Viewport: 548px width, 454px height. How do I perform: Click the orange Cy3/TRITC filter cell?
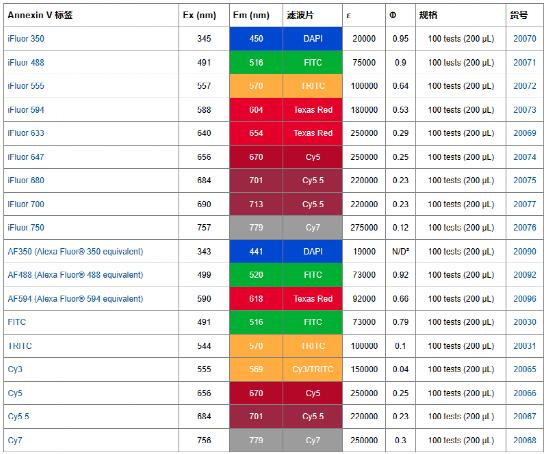click(x=312, y=369)
